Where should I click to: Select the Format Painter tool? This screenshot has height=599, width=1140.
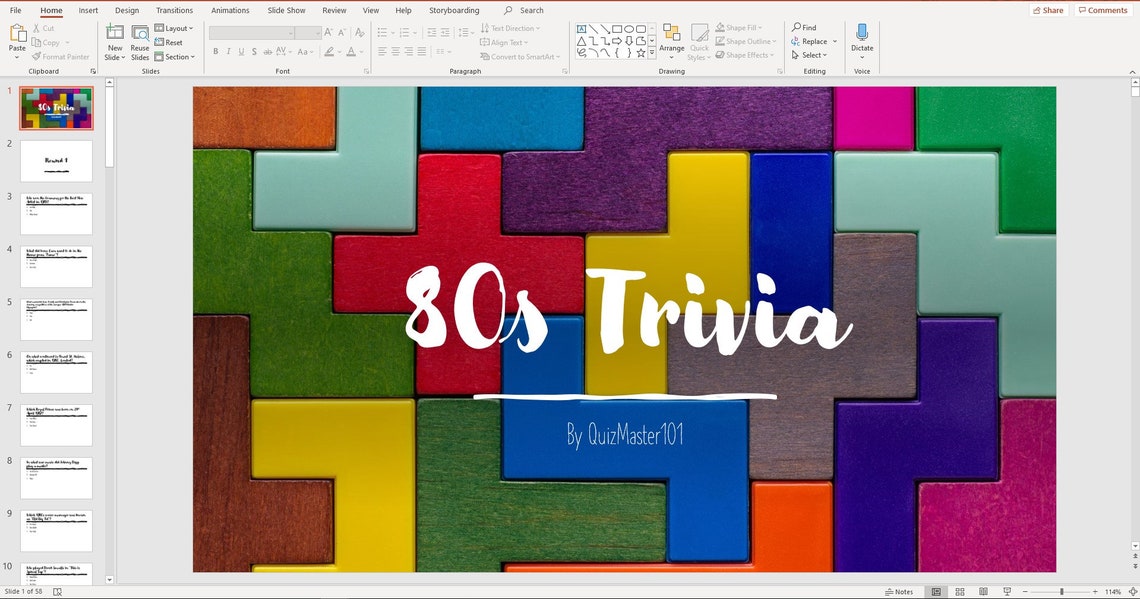coord(61,56)
